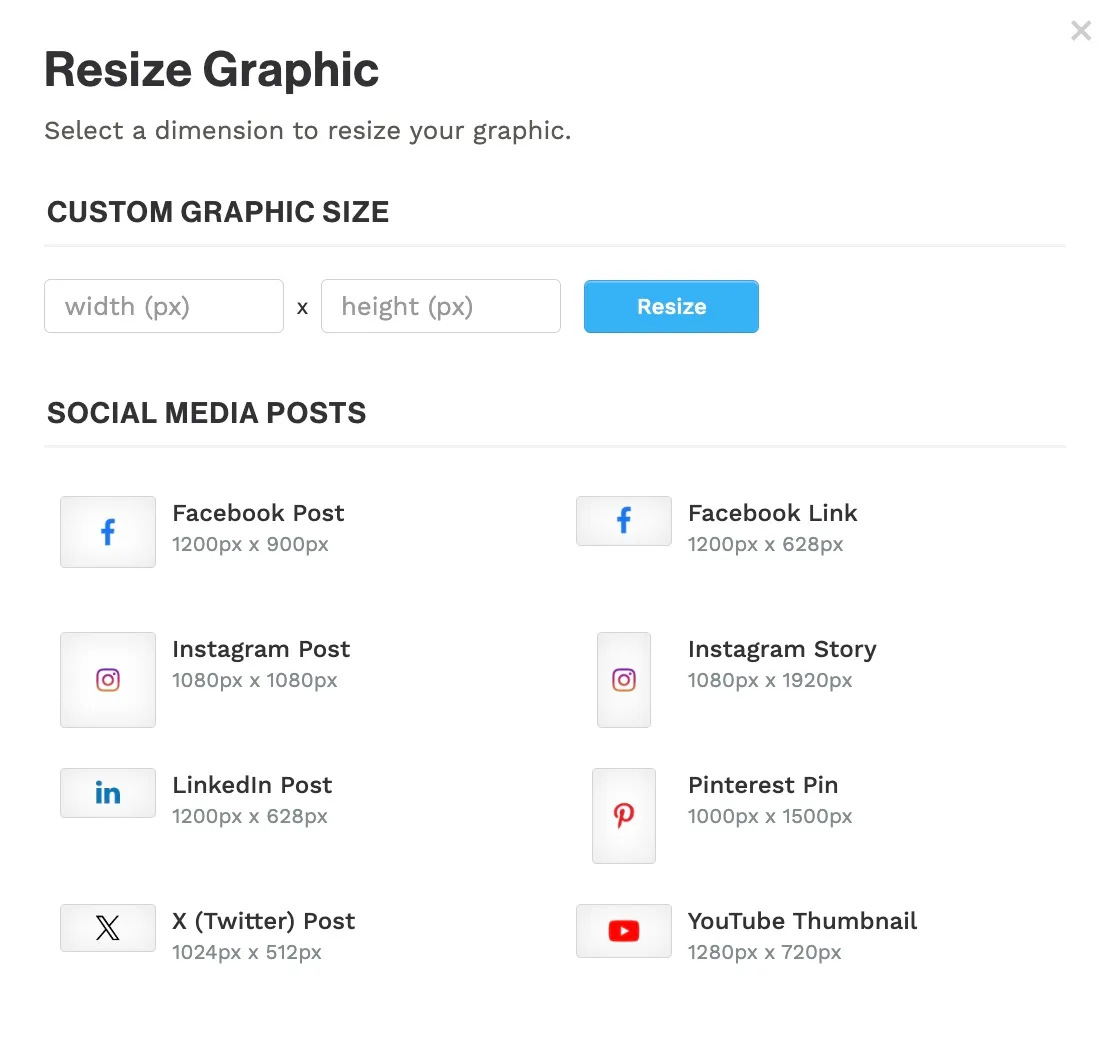Focus the width (px) input field
Viewport: 1112px width, 1062px height.
coord(164,306)
